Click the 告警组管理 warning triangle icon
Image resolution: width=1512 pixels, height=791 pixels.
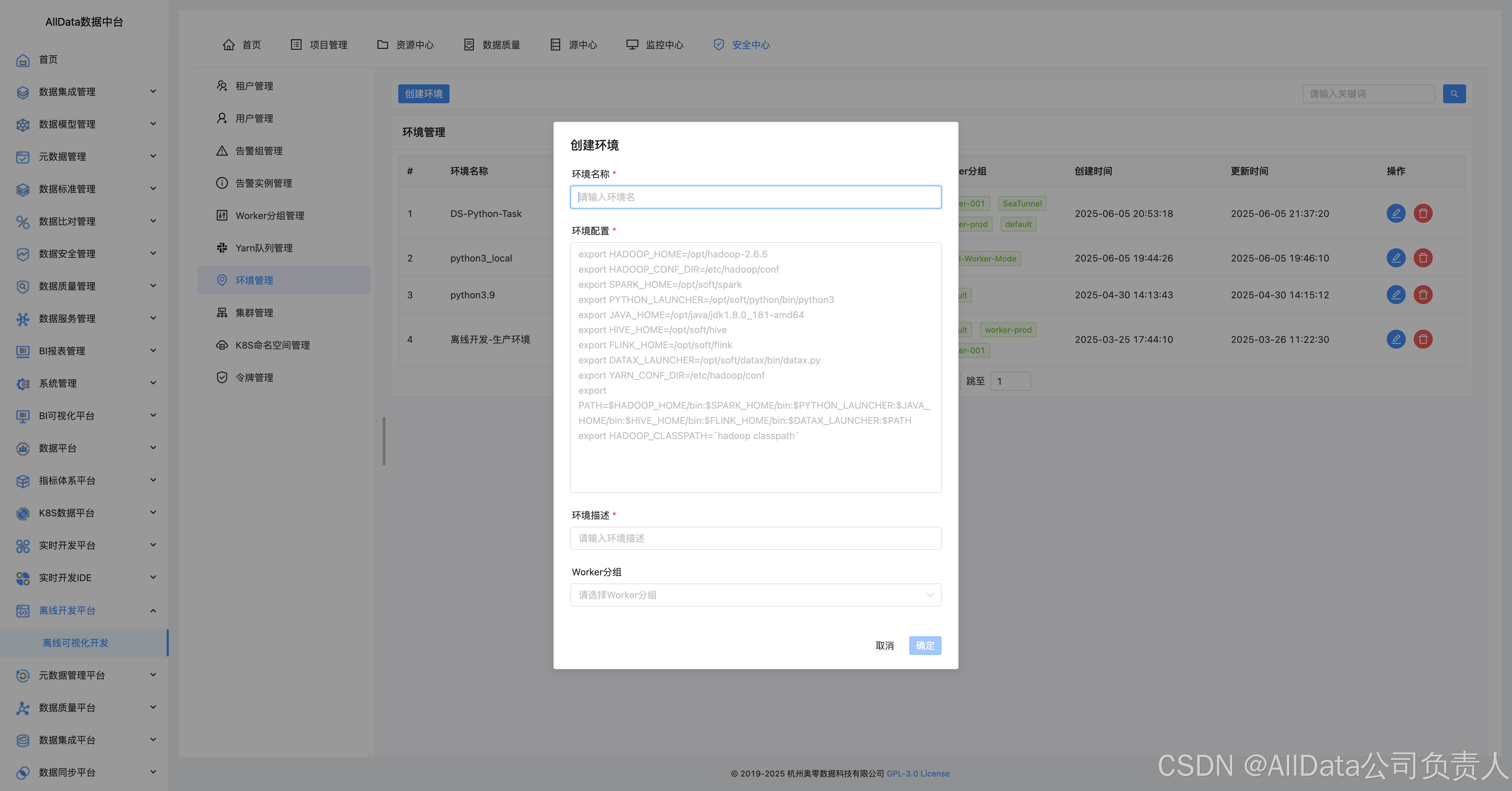pos(222,151)
